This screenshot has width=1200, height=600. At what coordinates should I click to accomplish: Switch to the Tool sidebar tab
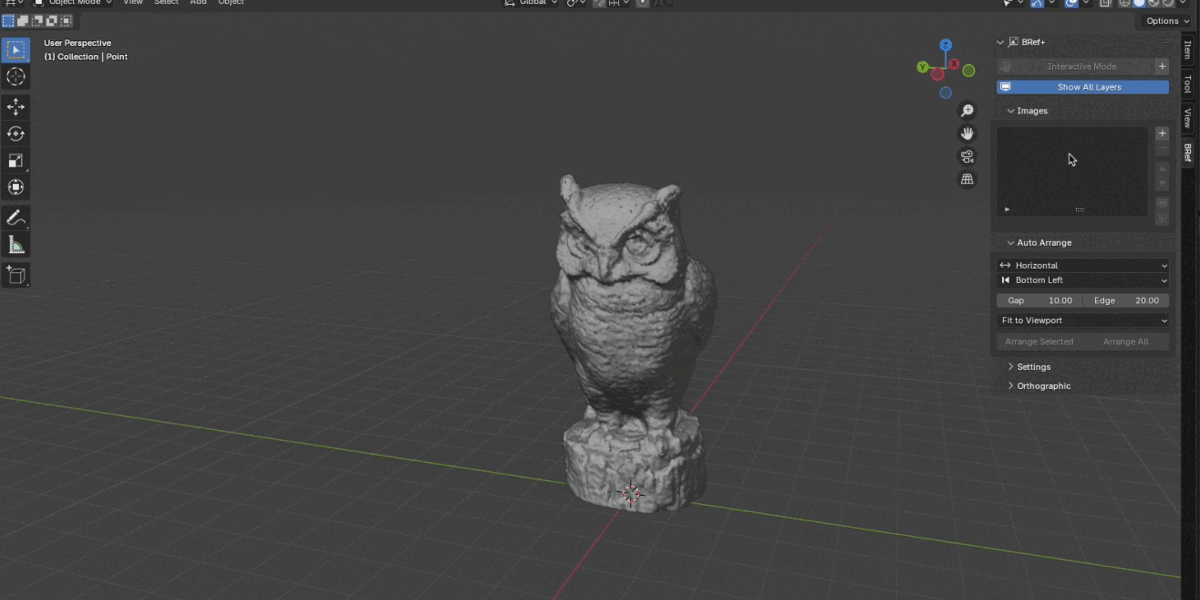pyautogui.click(x=1188, y=84)
